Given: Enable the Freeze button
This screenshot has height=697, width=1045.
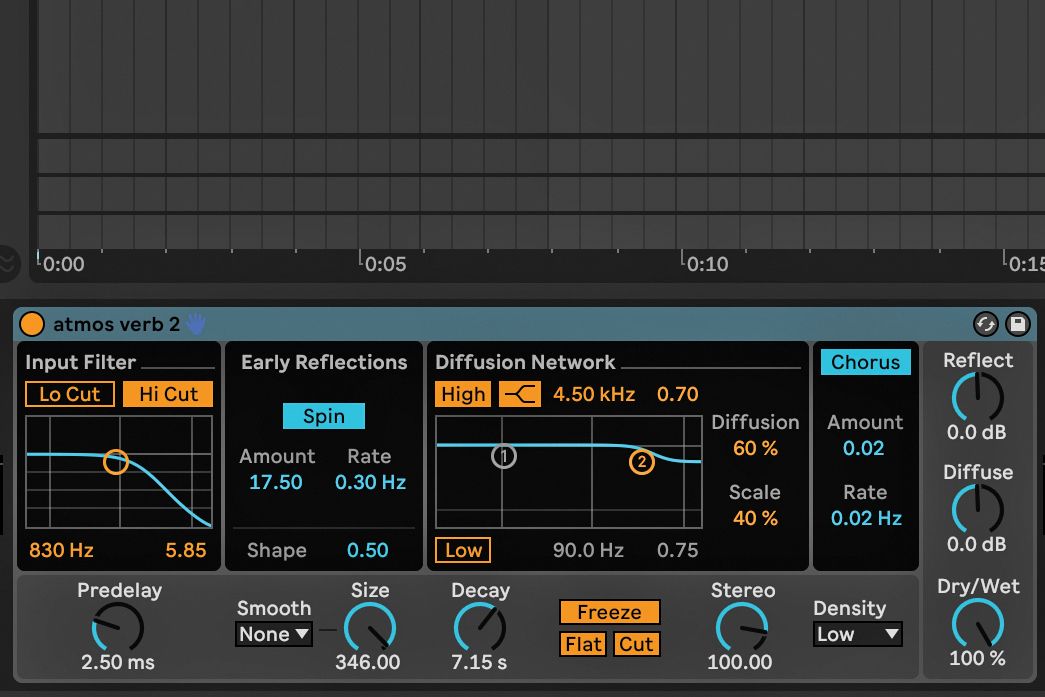Looking at the screenshot, I should tap(609, 612).
